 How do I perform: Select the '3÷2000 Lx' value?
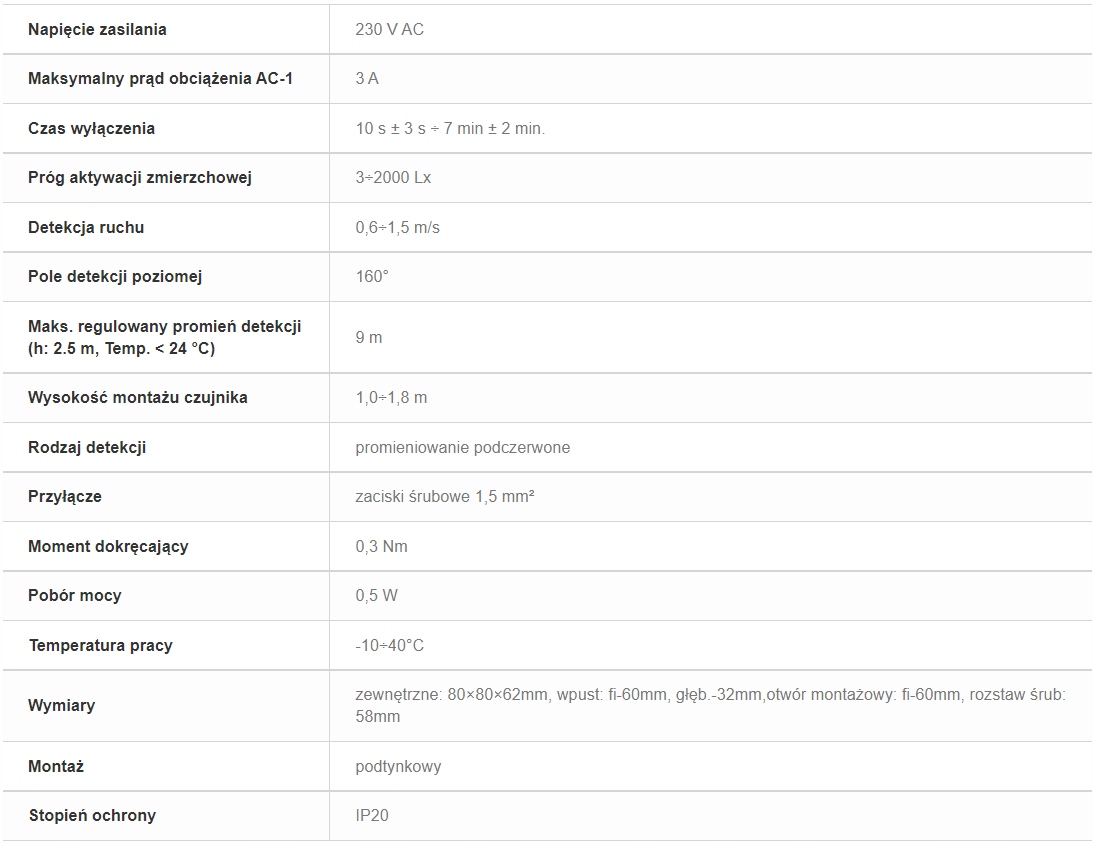coord(393,177)
